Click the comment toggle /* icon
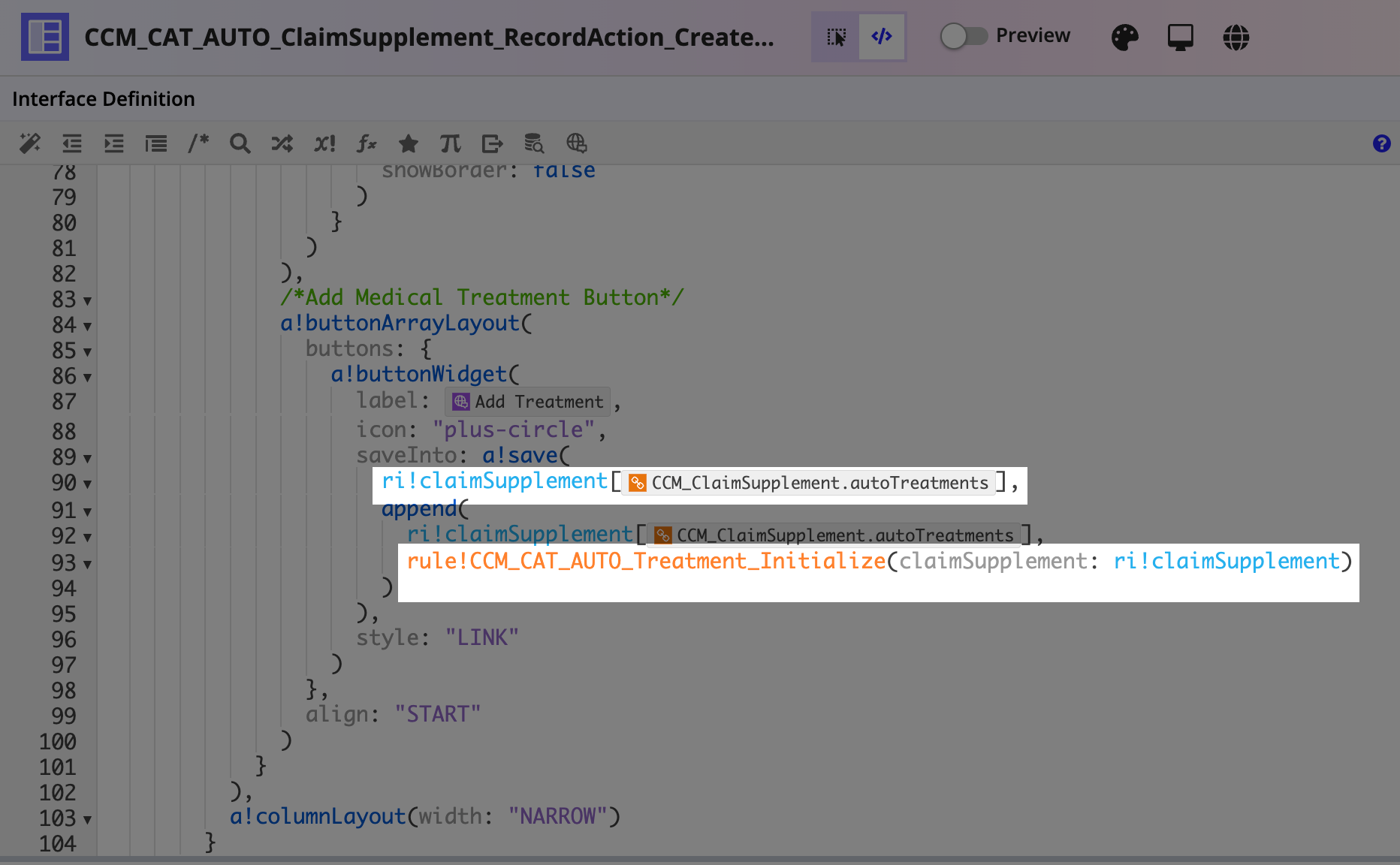Screen dimensions: 1400x865 (x=198, y=143)
